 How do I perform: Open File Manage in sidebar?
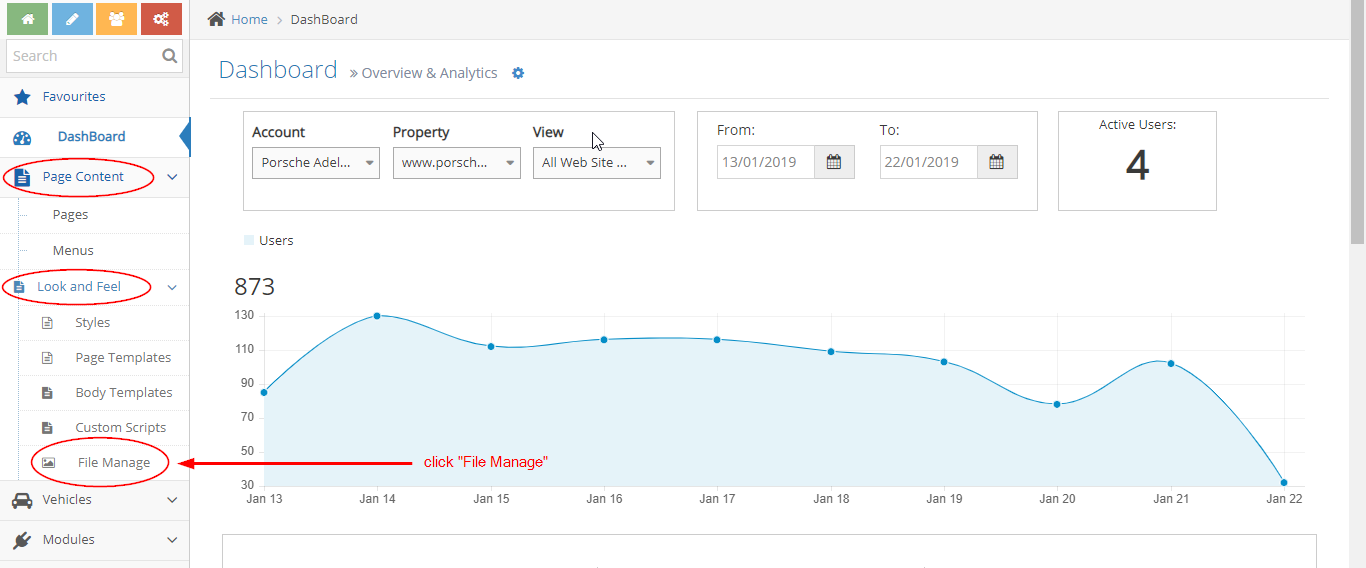[x=113, y=463]
